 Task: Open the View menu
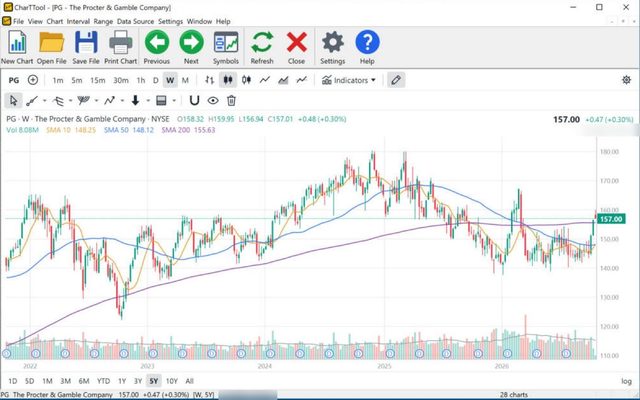coord(35,21)
